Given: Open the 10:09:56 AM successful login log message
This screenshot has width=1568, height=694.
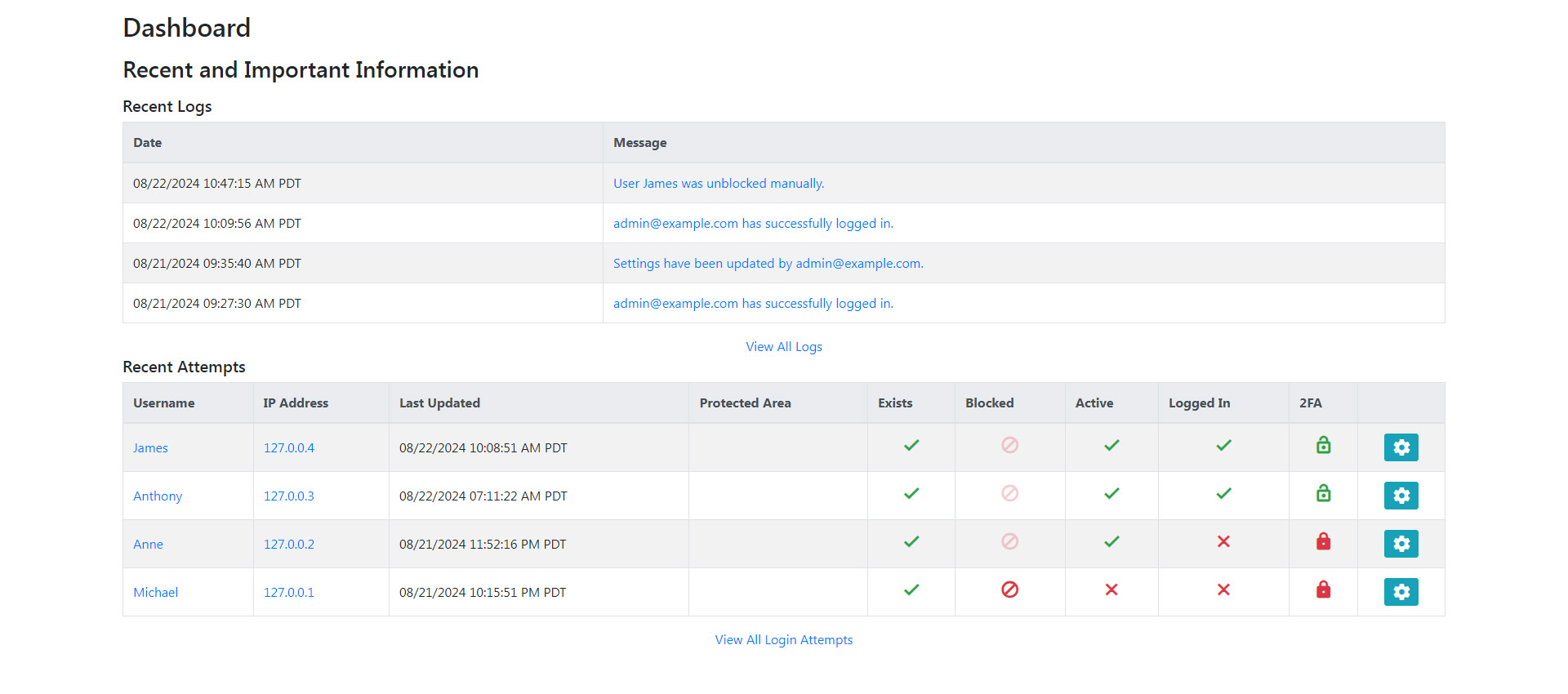Looking at the screenshot, I should [753, 224].
